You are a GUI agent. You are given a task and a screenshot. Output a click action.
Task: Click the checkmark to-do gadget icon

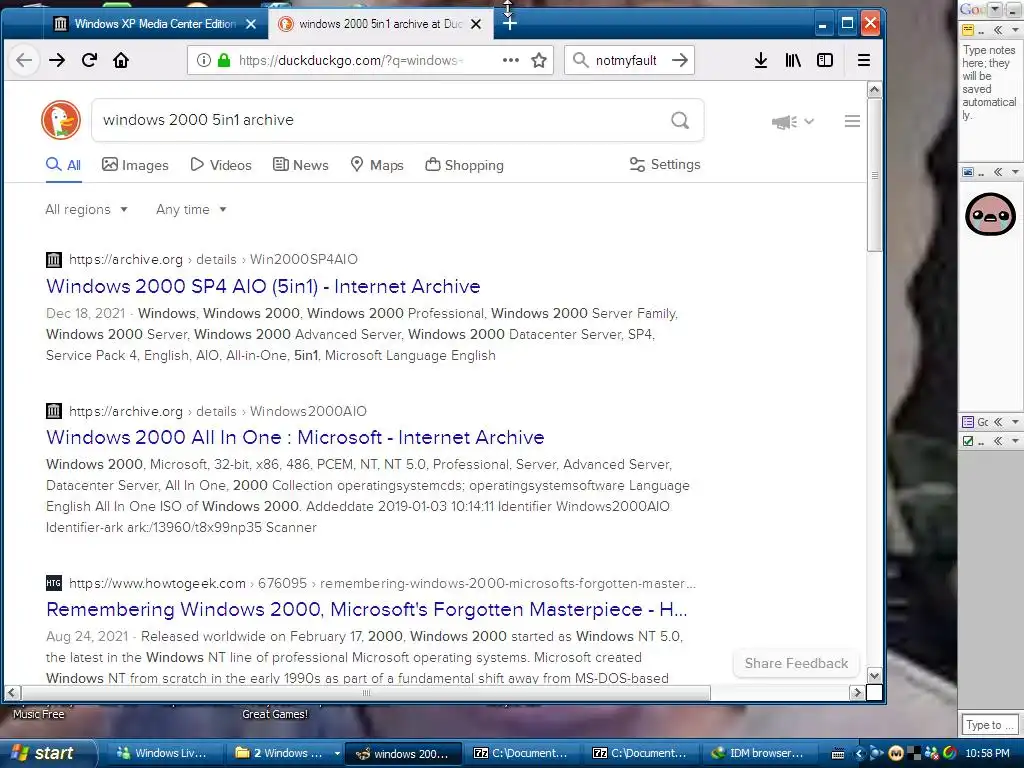[x=968, y=441]
